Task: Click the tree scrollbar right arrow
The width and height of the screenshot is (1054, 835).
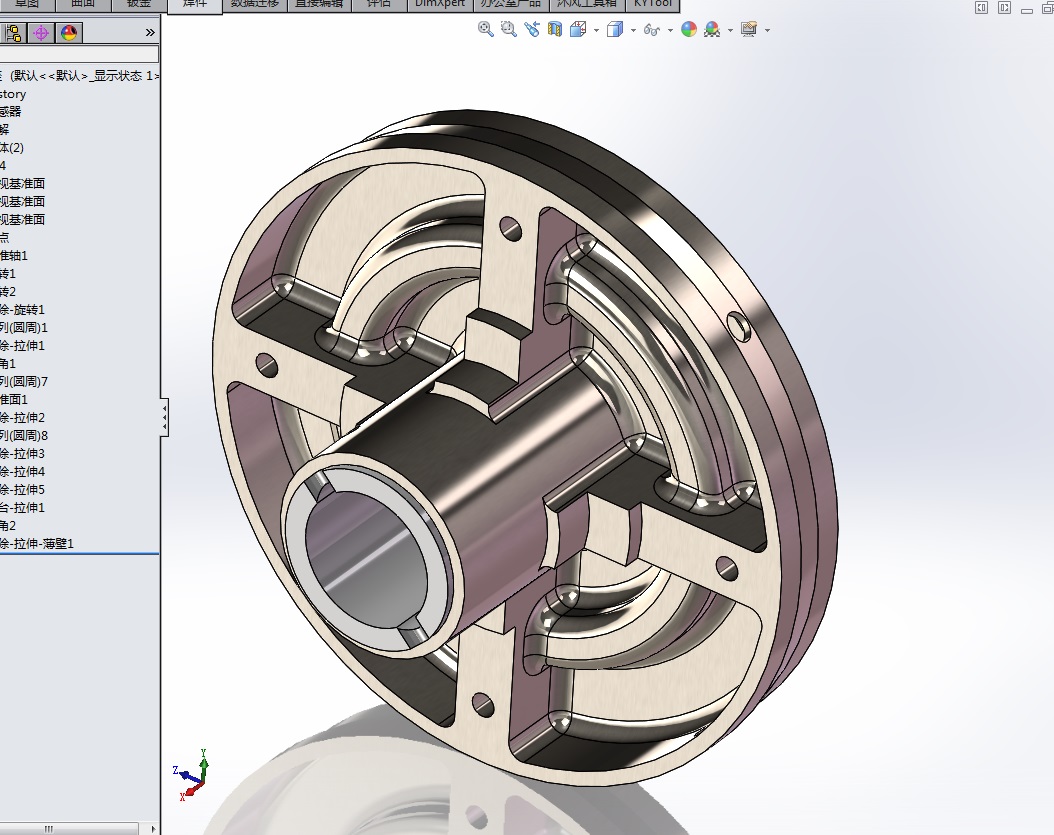Action: pos(153,829)
